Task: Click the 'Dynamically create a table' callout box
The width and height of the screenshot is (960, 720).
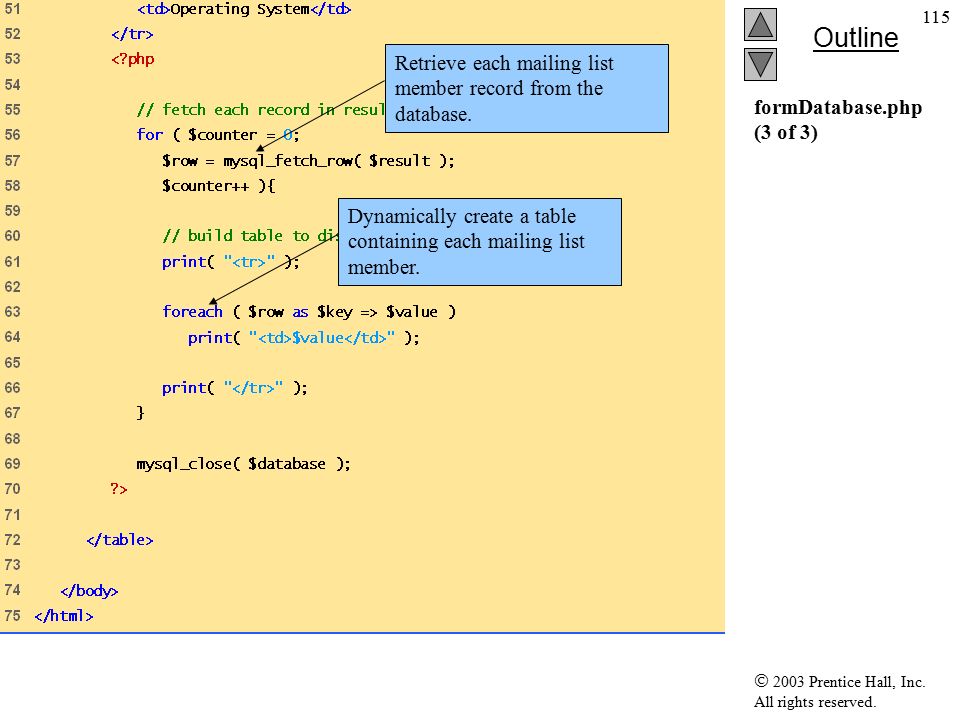Action: click(x=479, y=242)
